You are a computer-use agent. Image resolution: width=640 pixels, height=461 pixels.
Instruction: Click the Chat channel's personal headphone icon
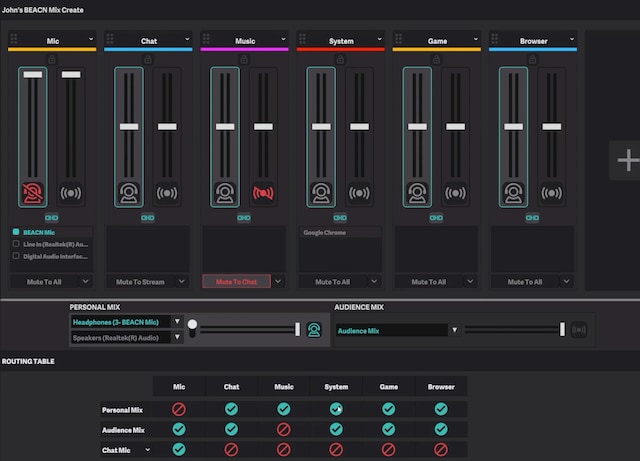[x=129, y=193]
